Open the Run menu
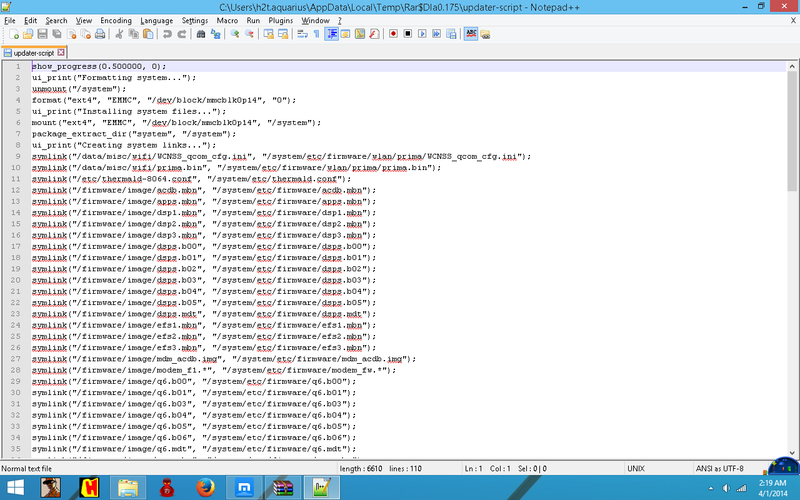Image resolution: width=800 pixels, height=500 pixels. click(x=253, y=20)
